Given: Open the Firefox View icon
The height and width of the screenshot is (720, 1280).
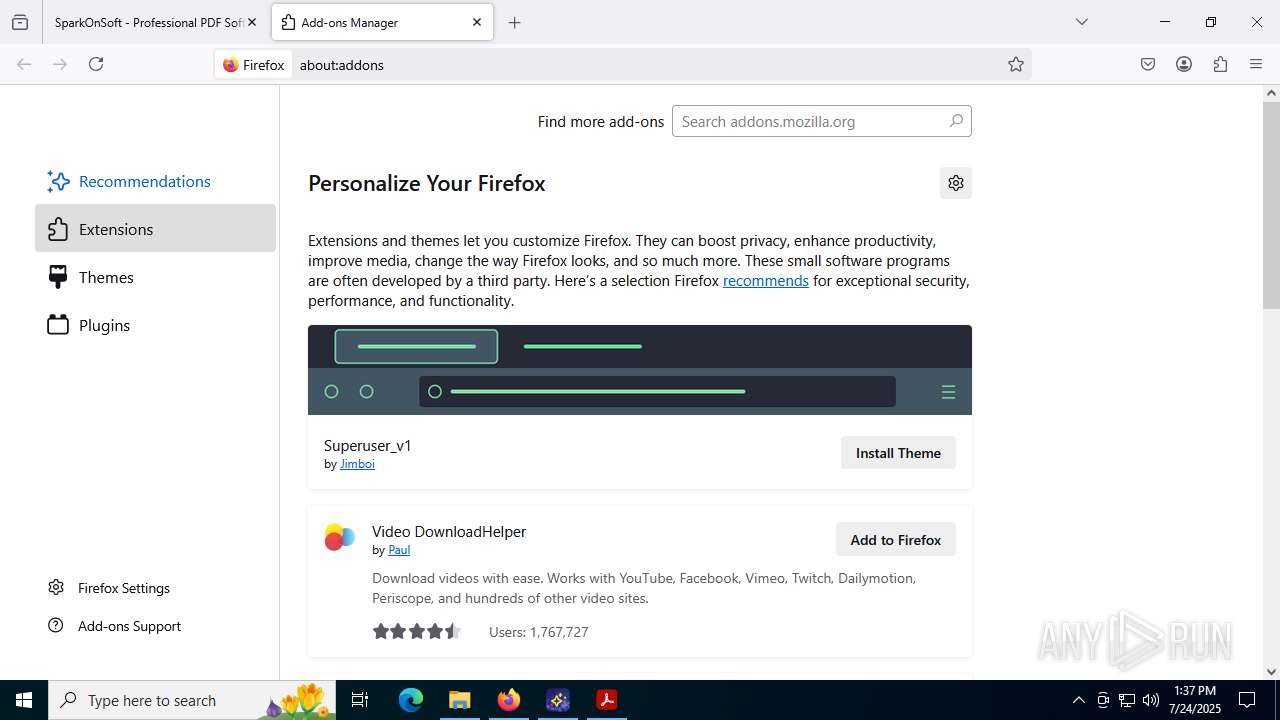Looking at the screenshot, I should [x=20, y=22].
